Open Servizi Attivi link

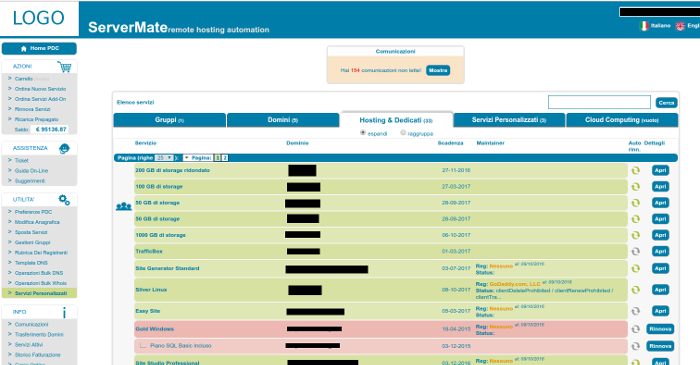[29, 345]
